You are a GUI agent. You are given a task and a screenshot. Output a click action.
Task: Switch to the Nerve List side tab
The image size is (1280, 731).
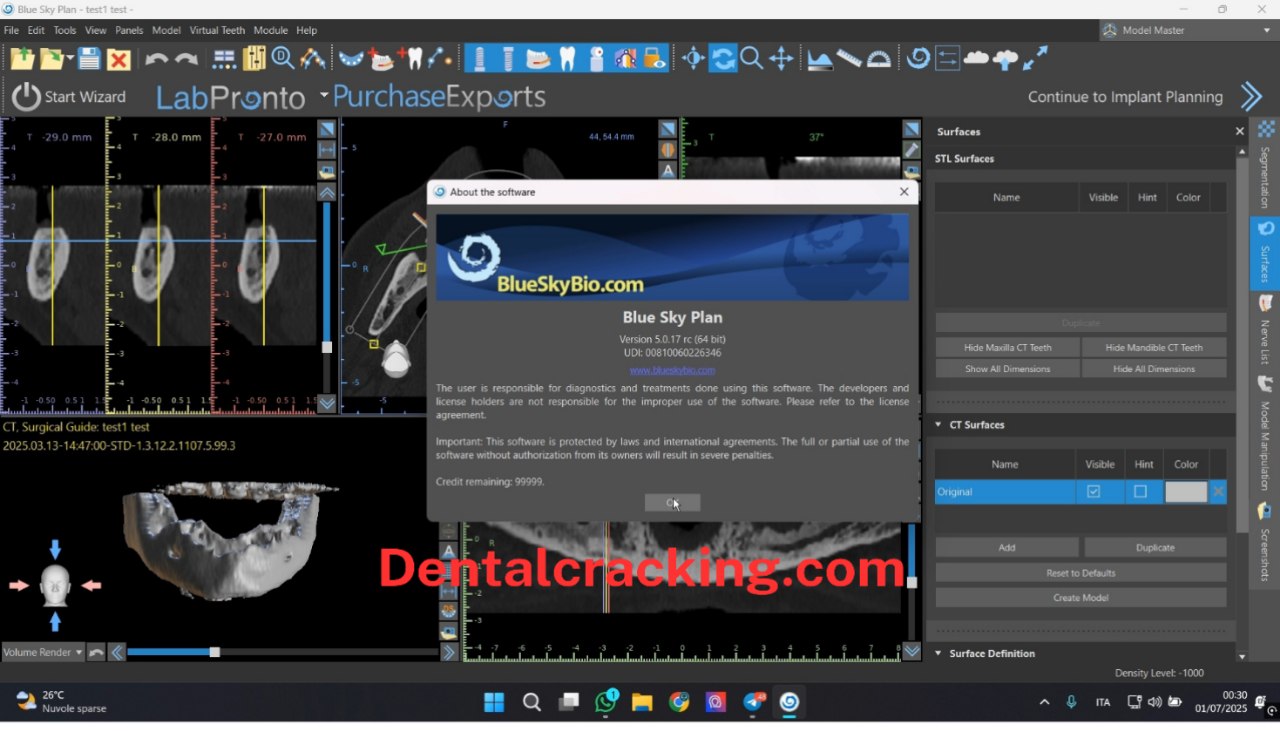click(1265, 330)
